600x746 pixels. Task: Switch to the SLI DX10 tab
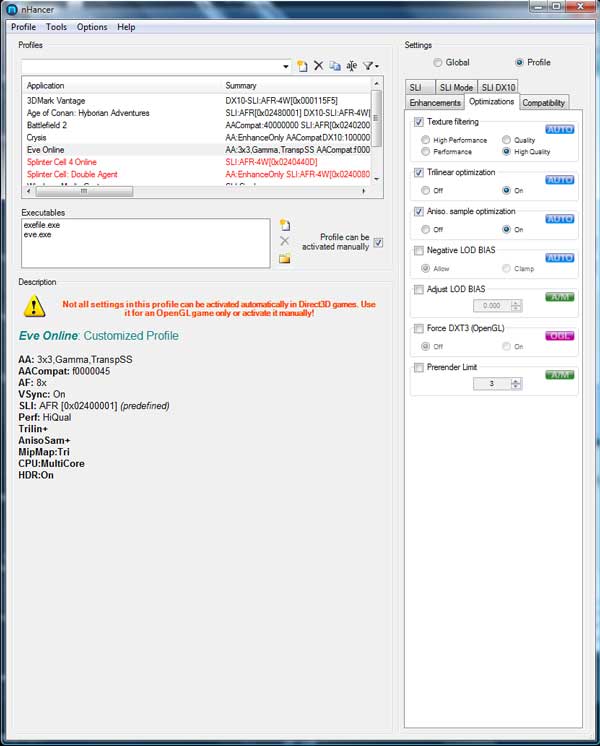pyautogui.click(x=498, y=88)
